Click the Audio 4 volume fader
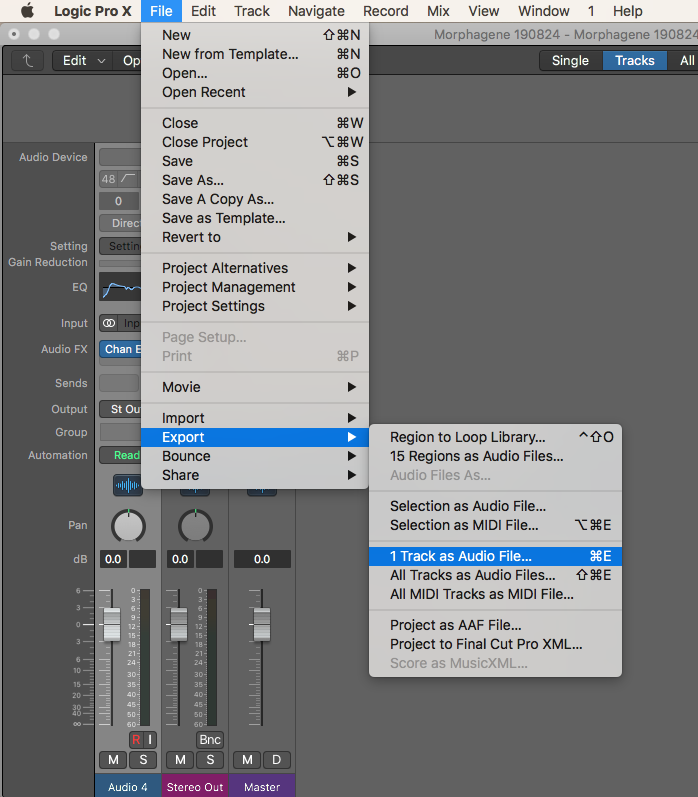Image resolution: width=698 pixels, height=797 pixels. (112, 624)
